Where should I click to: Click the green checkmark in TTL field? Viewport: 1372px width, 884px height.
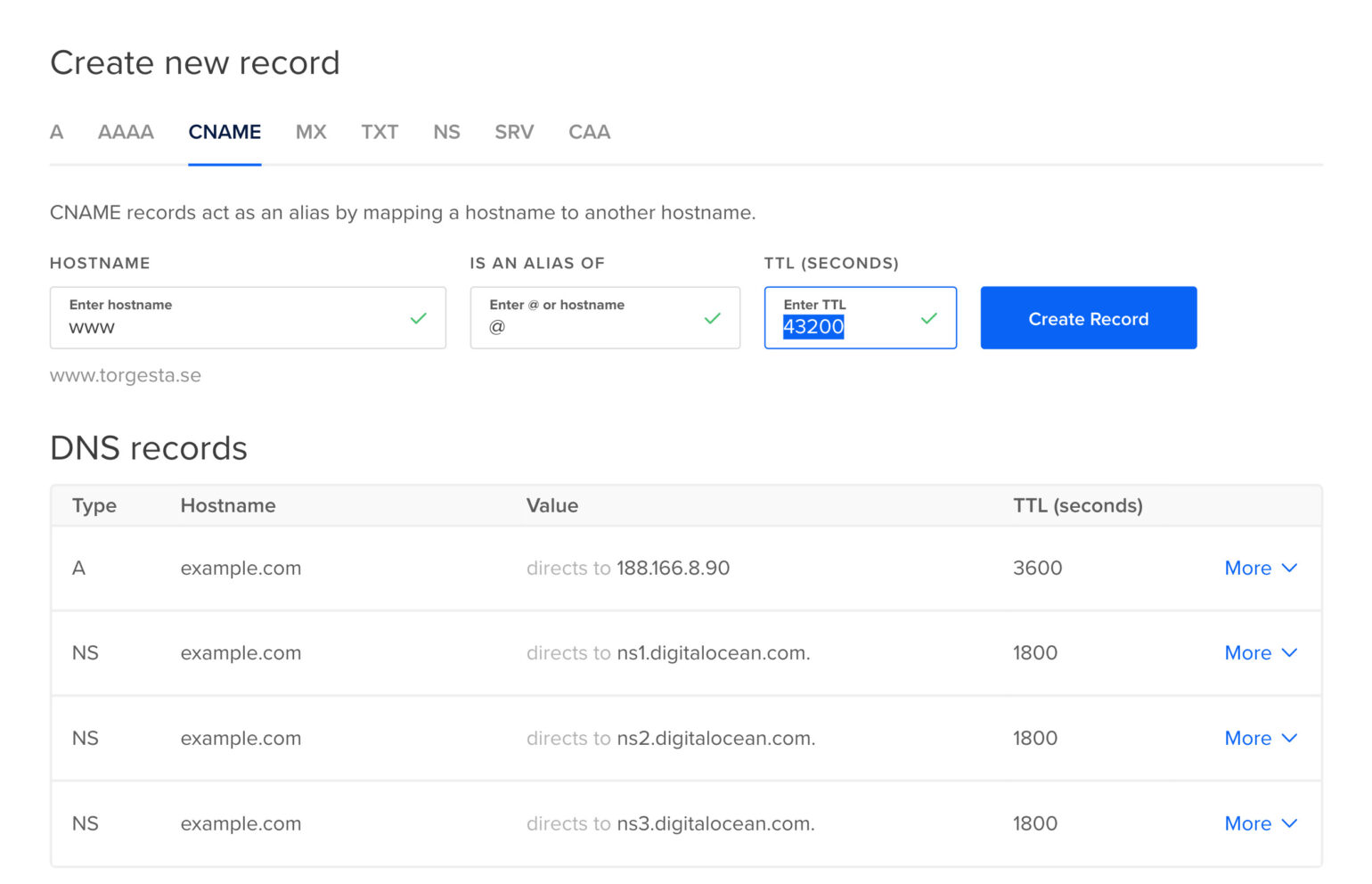[x=929, y=318]
